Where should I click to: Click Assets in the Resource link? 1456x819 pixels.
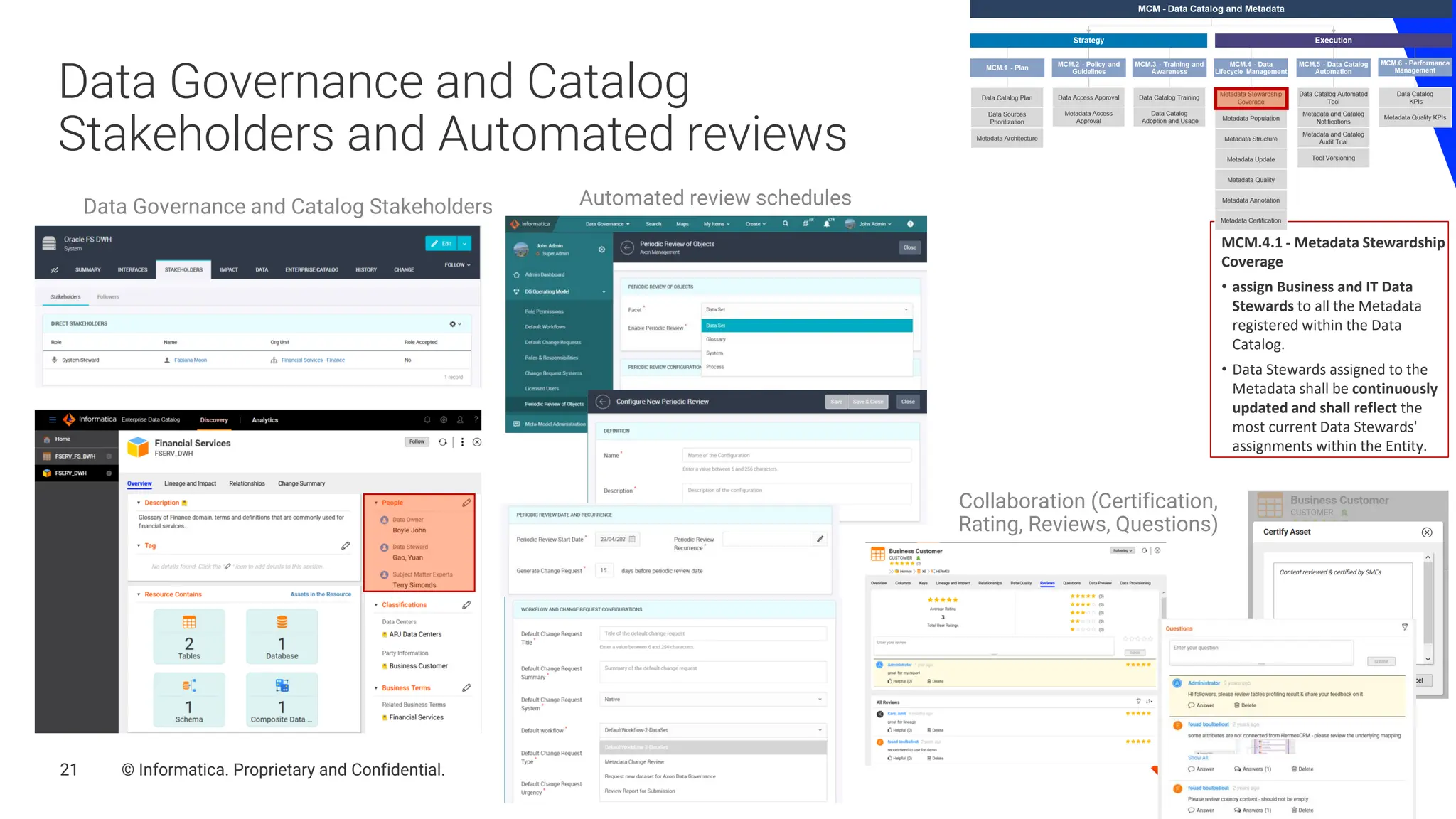tap(321, 594)
